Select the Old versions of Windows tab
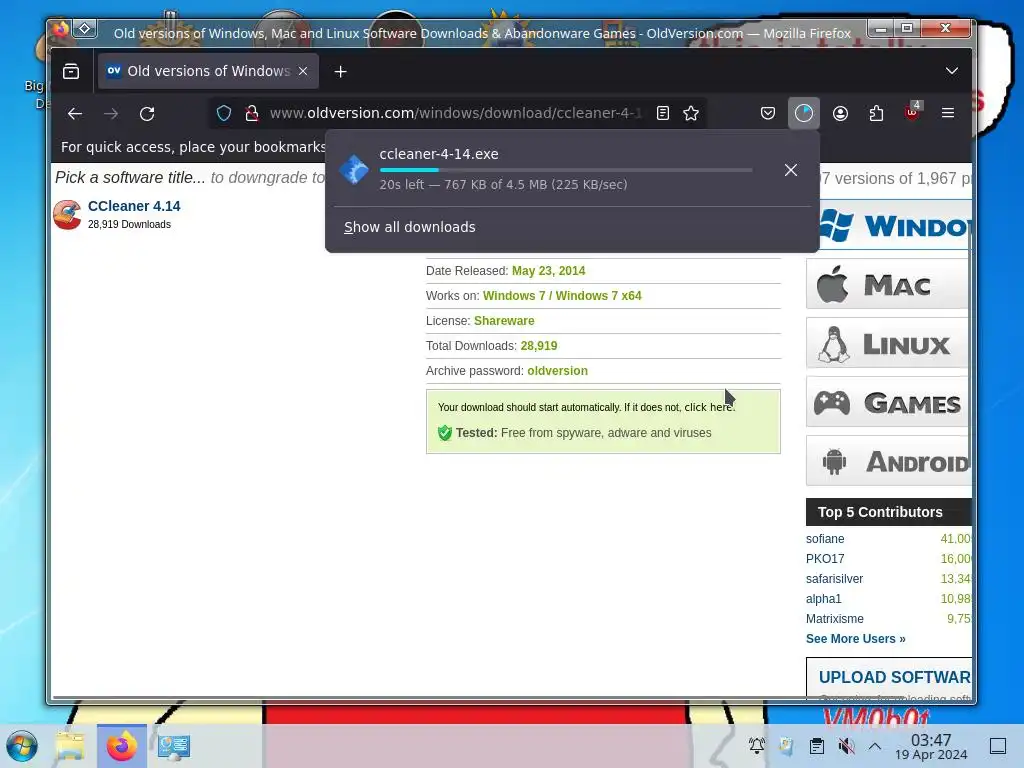This screenshot has height=768, width=1024. (x=208, y=71)
